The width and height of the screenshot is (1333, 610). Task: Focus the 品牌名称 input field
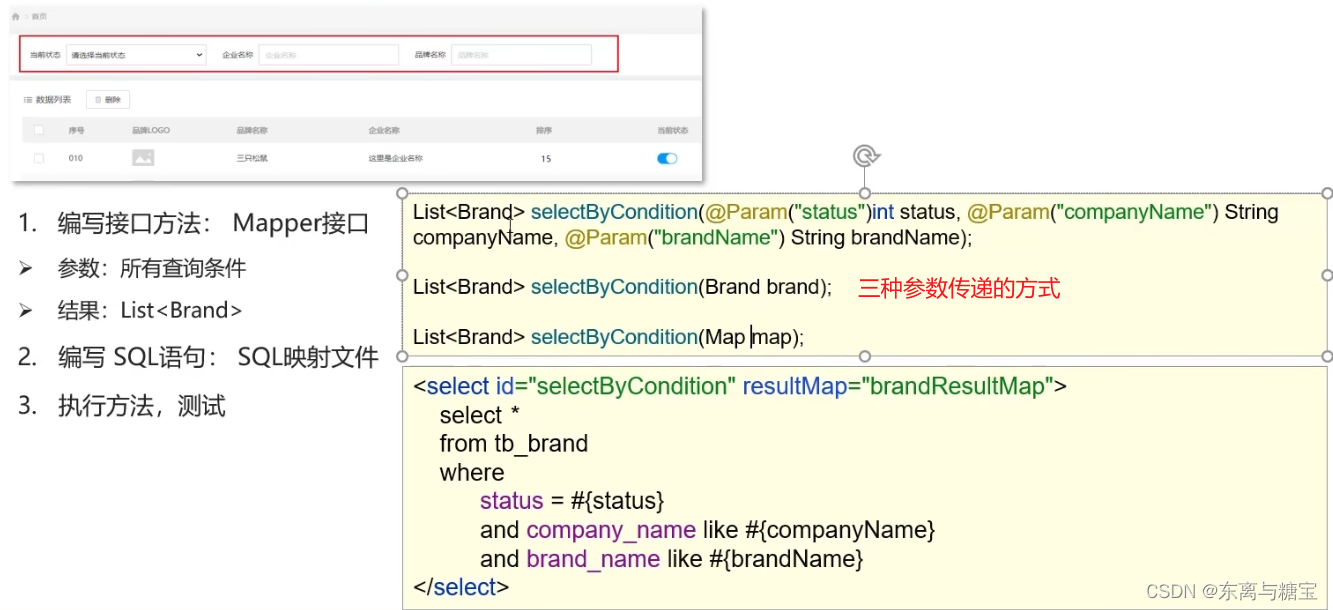click(521, 55)
